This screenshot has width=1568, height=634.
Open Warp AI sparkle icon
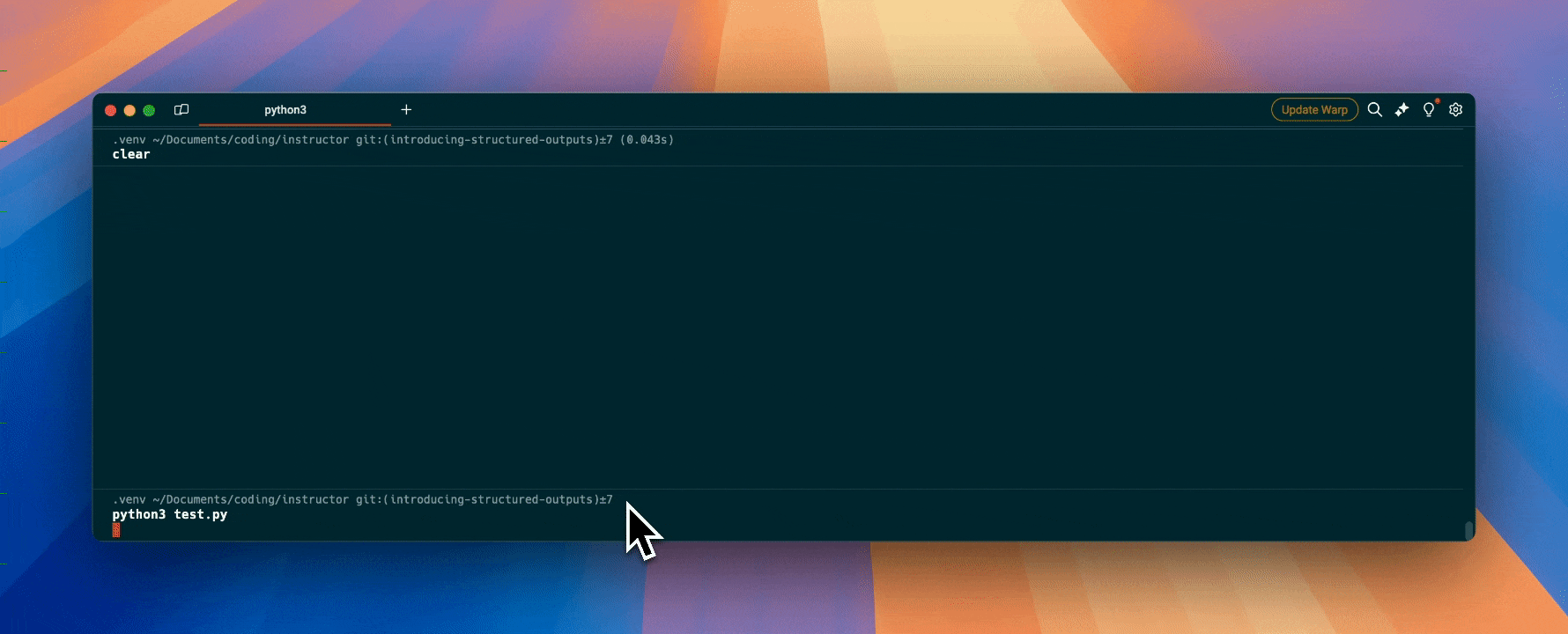1402,110
